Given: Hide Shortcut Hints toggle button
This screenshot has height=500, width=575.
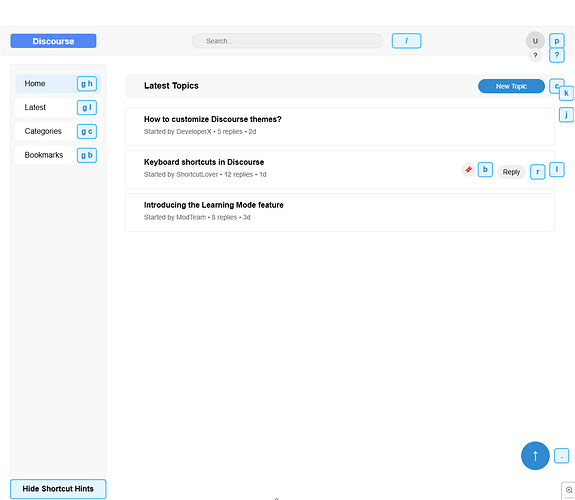Looking at the screenshot, I should [x=58, y=489].
